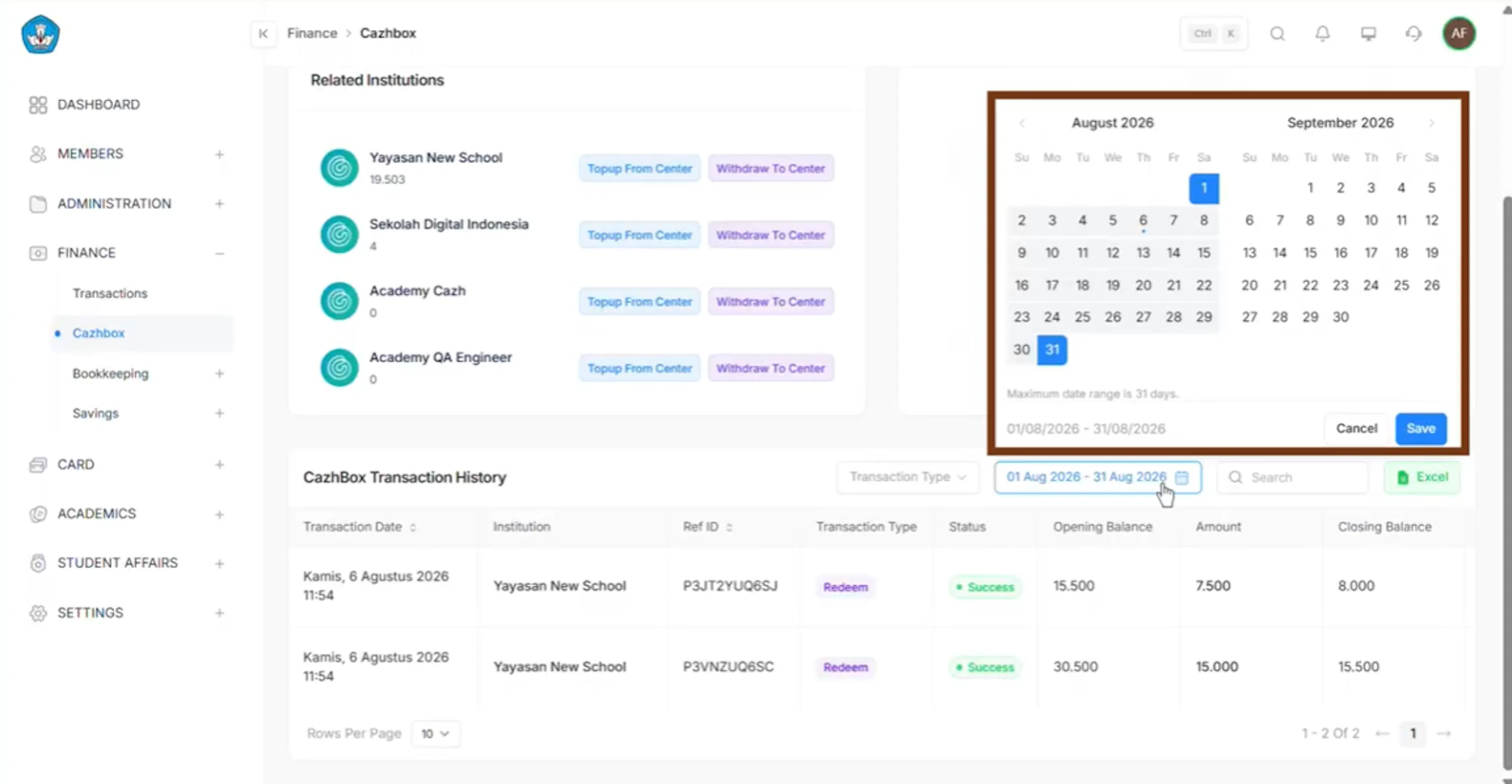The height and width of the screenshot is (784, 1512).
Task: Click the monitor display icon in the header
Action: point(1368,33)
